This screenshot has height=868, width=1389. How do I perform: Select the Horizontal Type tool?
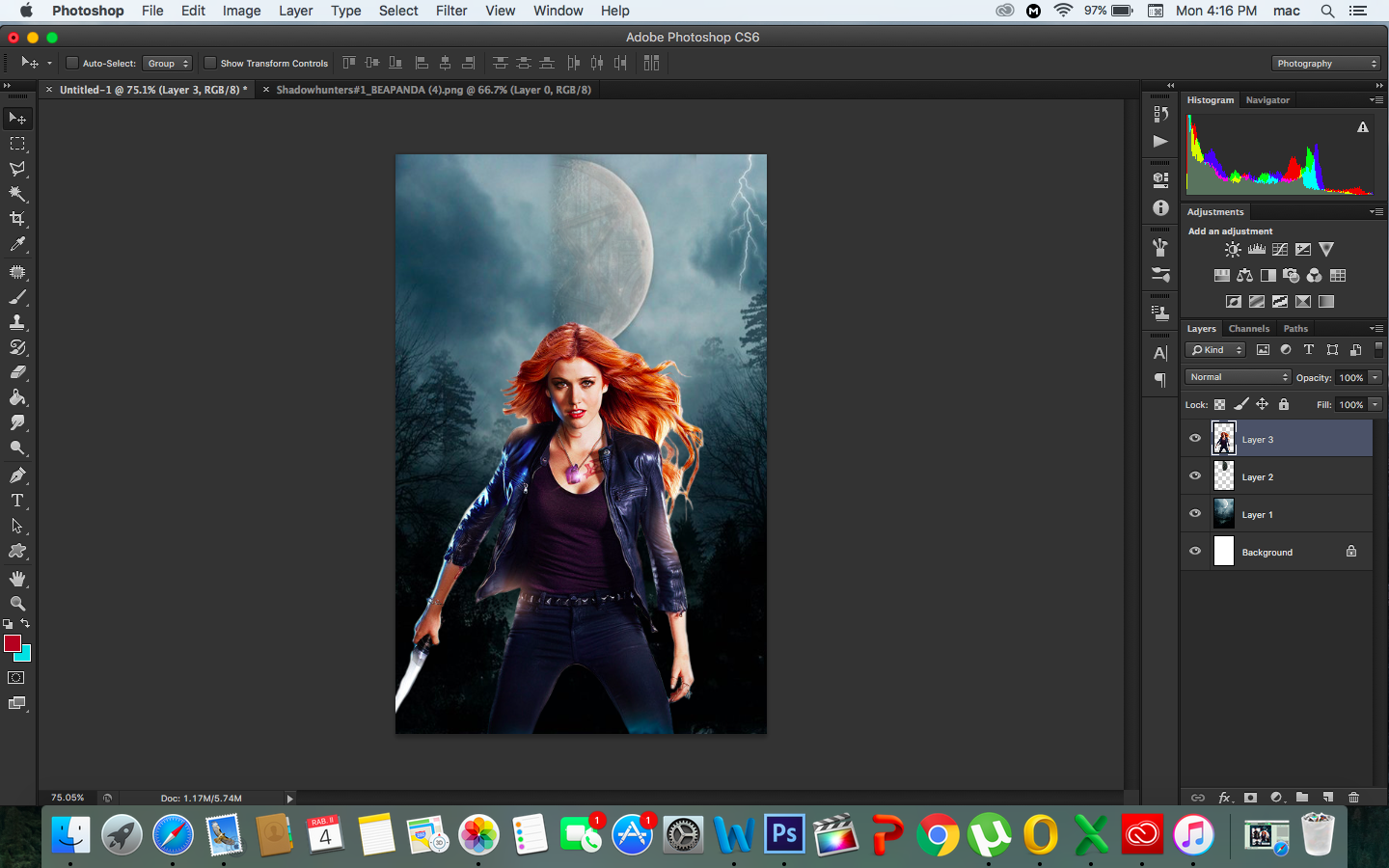(x=17, y=501)
